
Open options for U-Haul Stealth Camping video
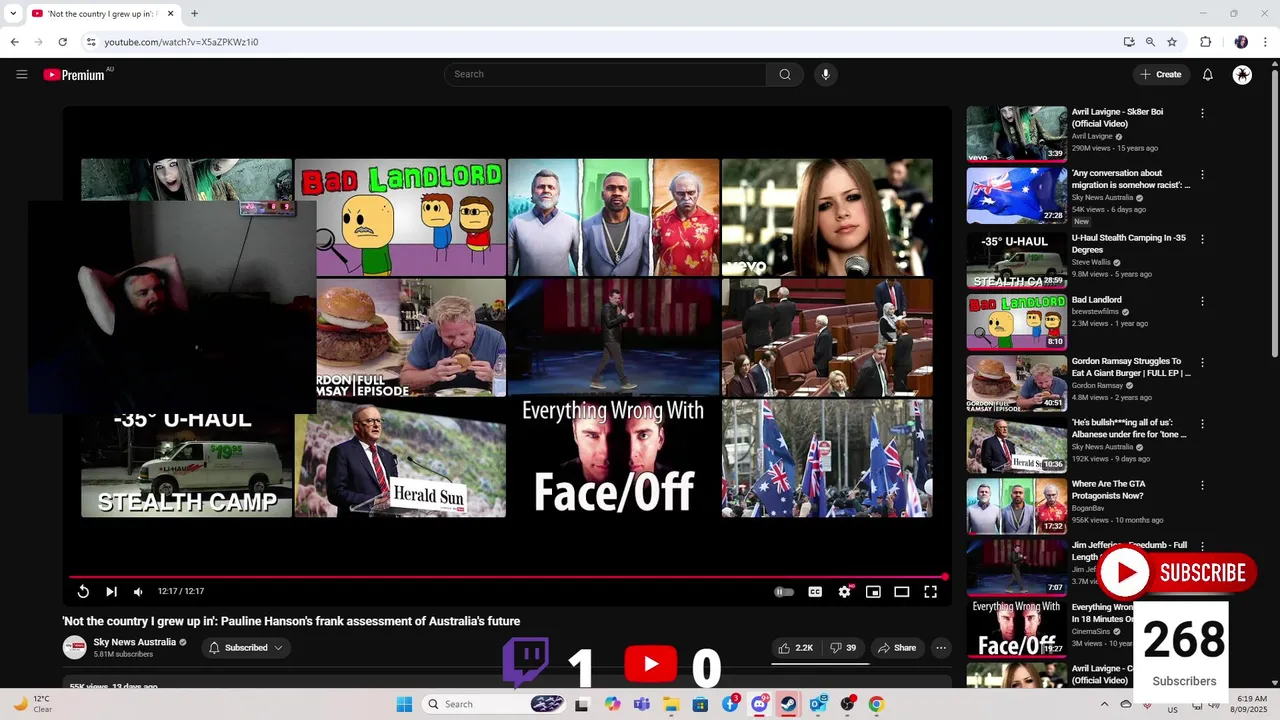(x=1202, y=239)
